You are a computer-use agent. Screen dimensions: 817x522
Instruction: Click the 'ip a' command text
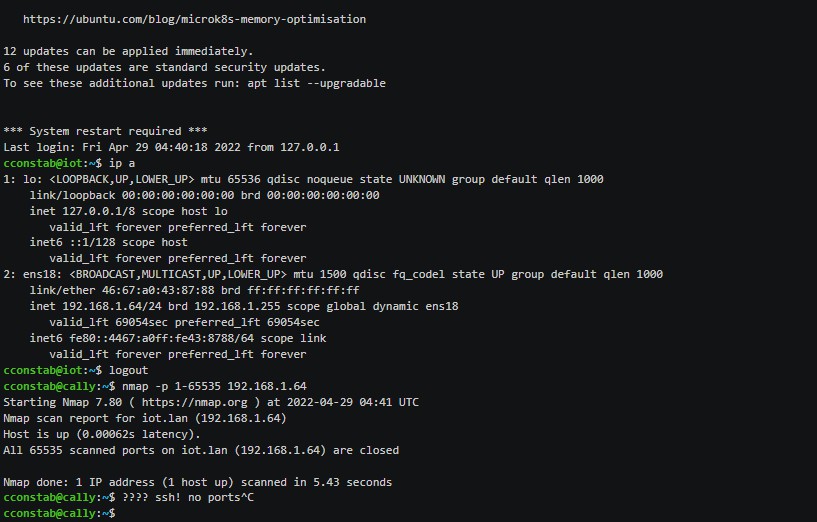122,163
